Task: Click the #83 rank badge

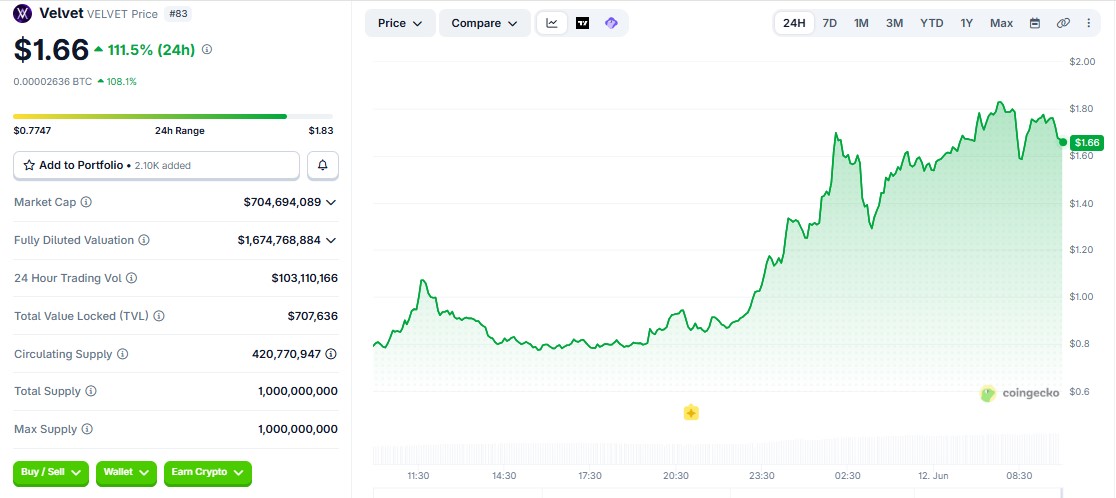Action: (x=177, y=14)
